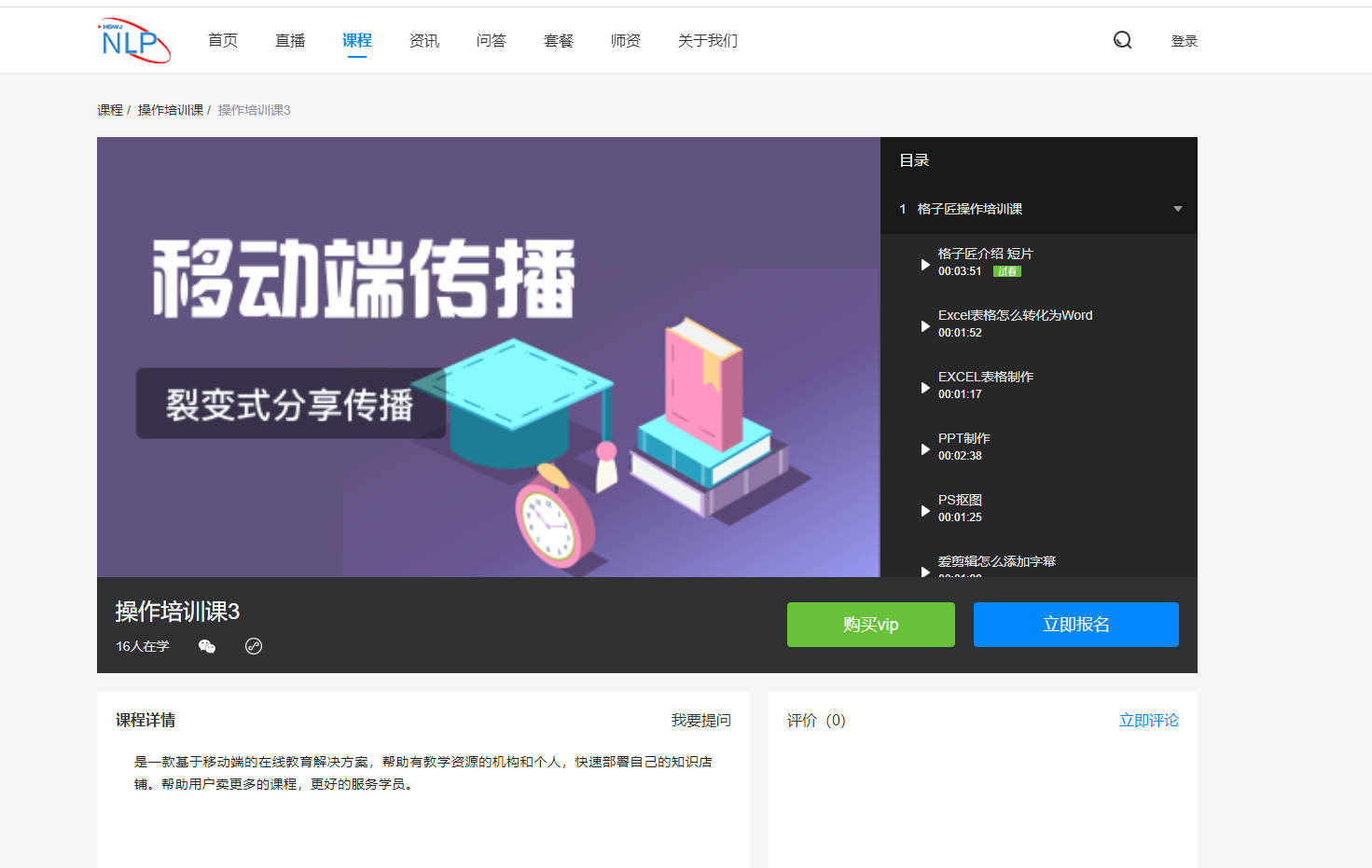
Task: Click the 我要提问 link
Action: [701, 720]
